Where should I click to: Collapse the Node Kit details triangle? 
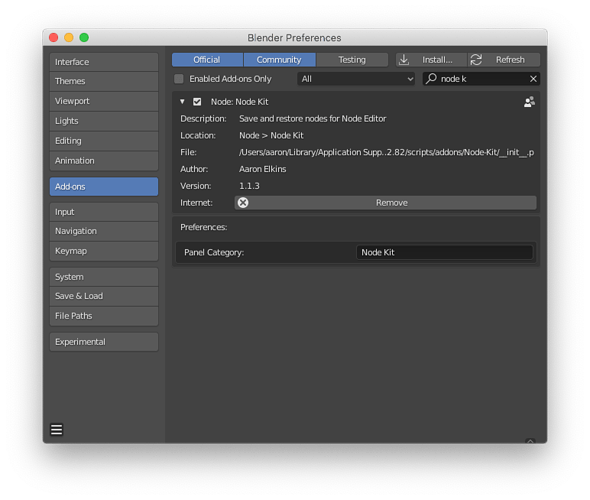182,102
